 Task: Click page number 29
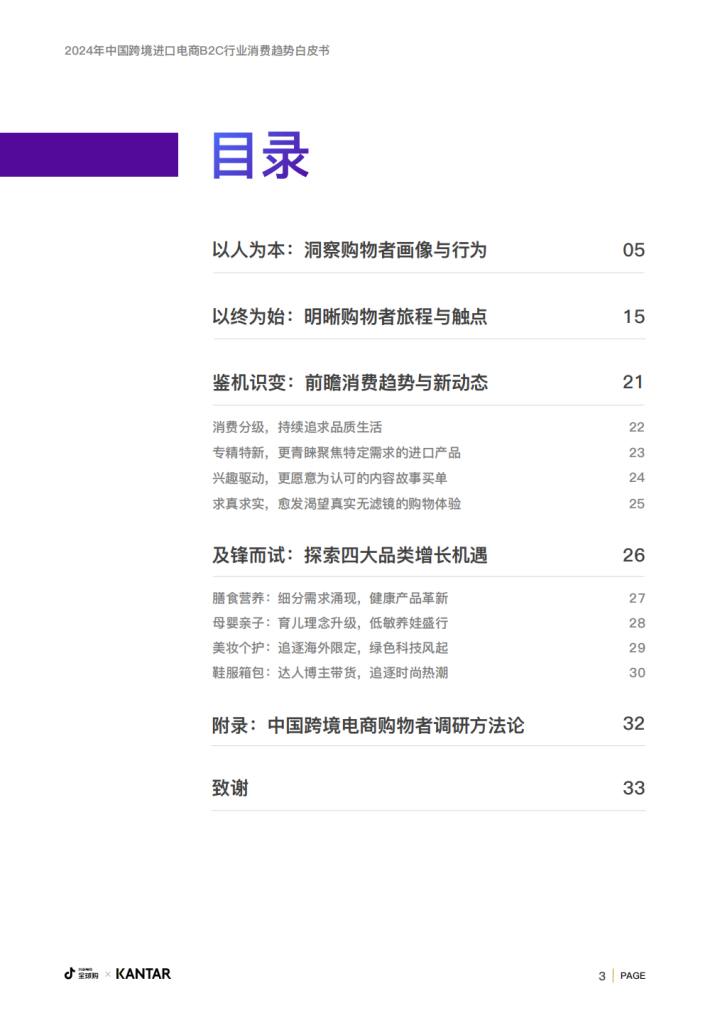[x=637, y=648]
